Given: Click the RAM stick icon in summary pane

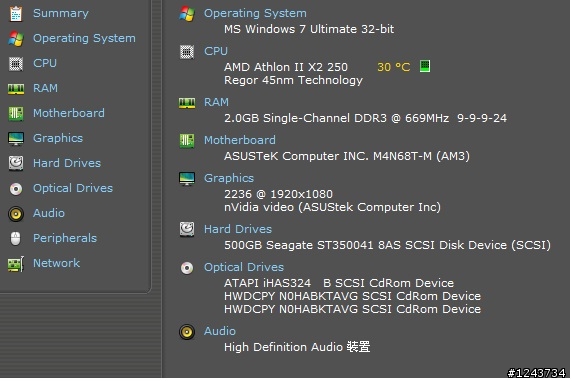Looking at the screenshot, I should click(x=187, y=103).
